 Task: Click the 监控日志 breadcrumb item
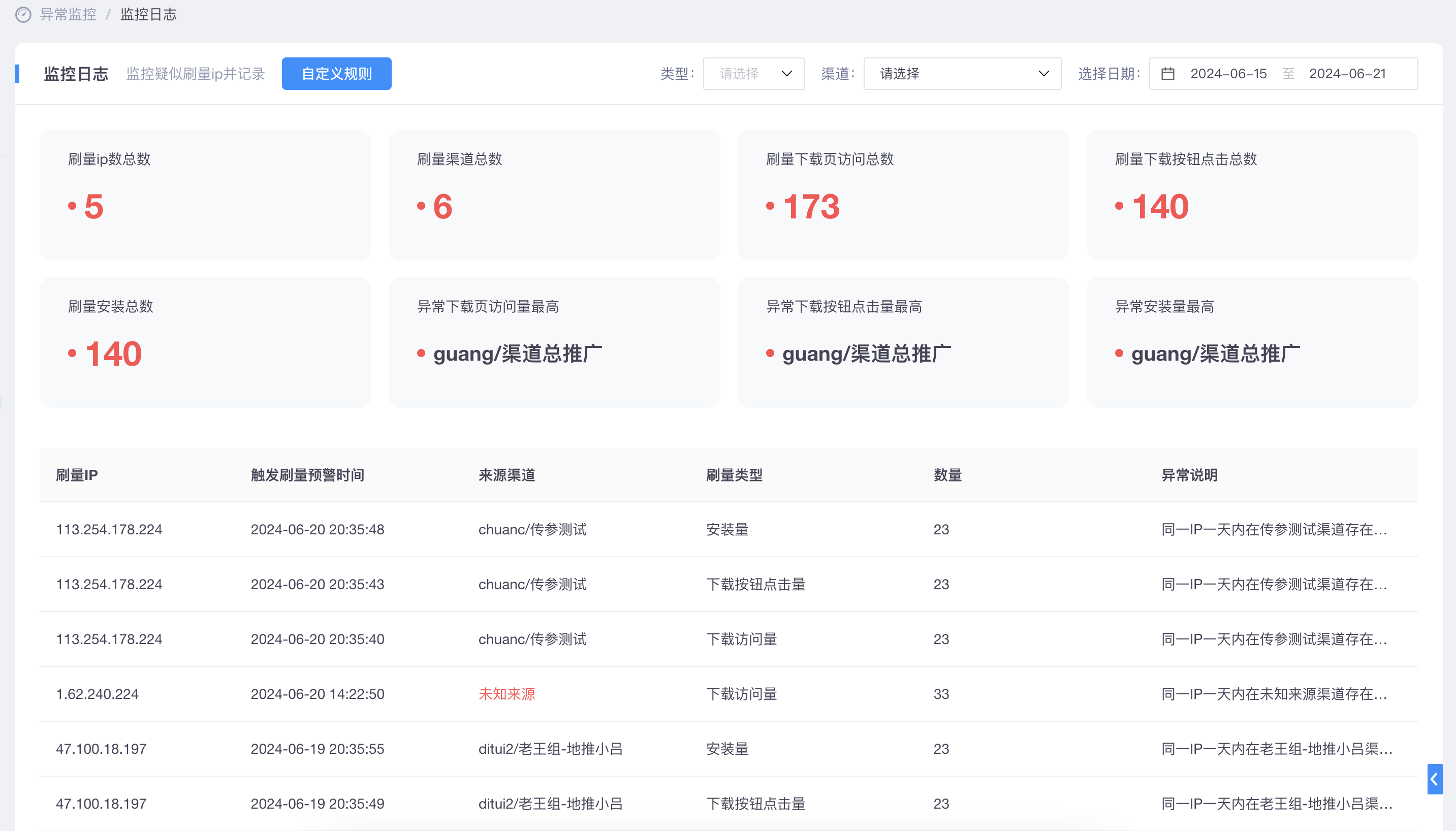pyautogui.click(x=148, y=14)
